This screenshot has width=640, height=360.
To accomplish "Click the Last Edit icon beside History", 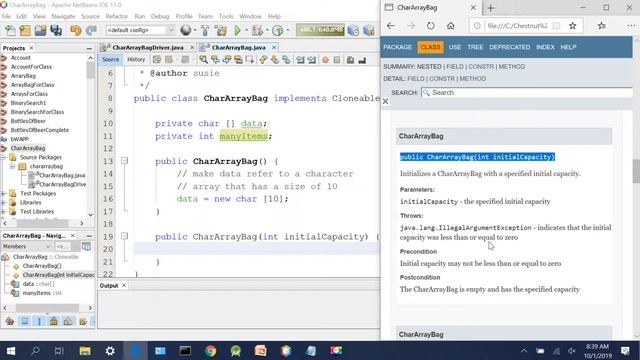I will tap(157, 60).
